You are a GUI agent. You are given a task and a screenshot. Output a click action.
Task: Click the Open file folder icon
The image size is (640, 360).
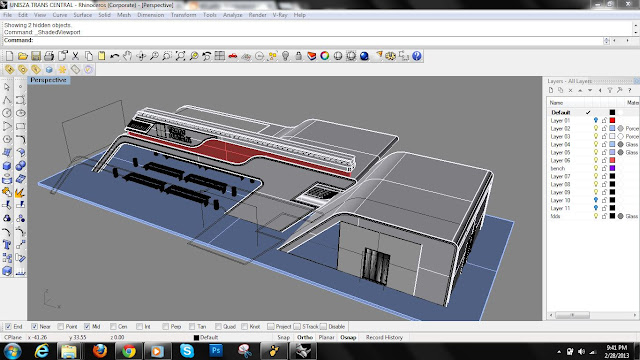(22, 56)
